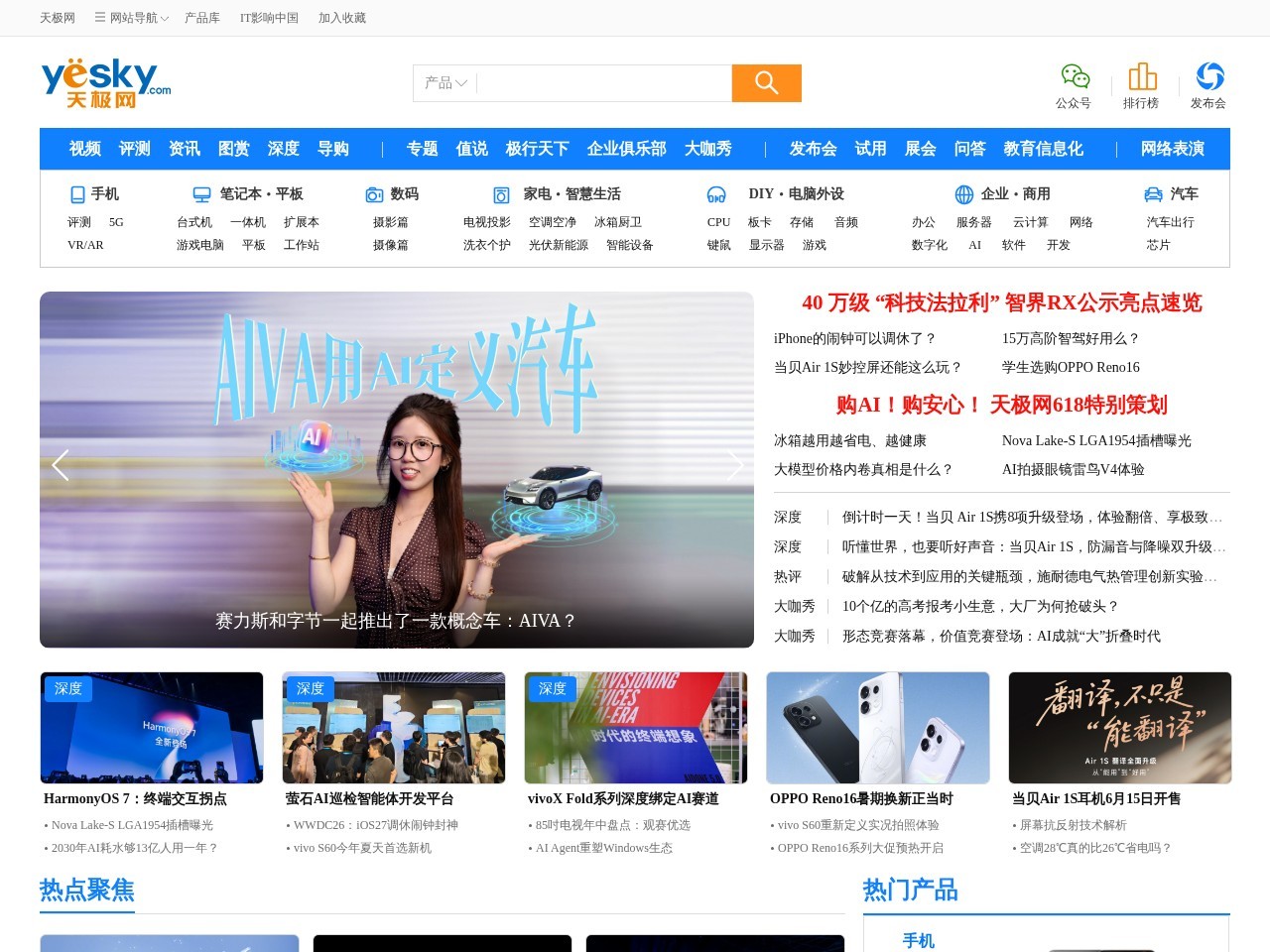This screenshot has height=952, width=1270.
Task: Open 冰箱越用越省电、越健康 article
Action: [x=850, y=441]
